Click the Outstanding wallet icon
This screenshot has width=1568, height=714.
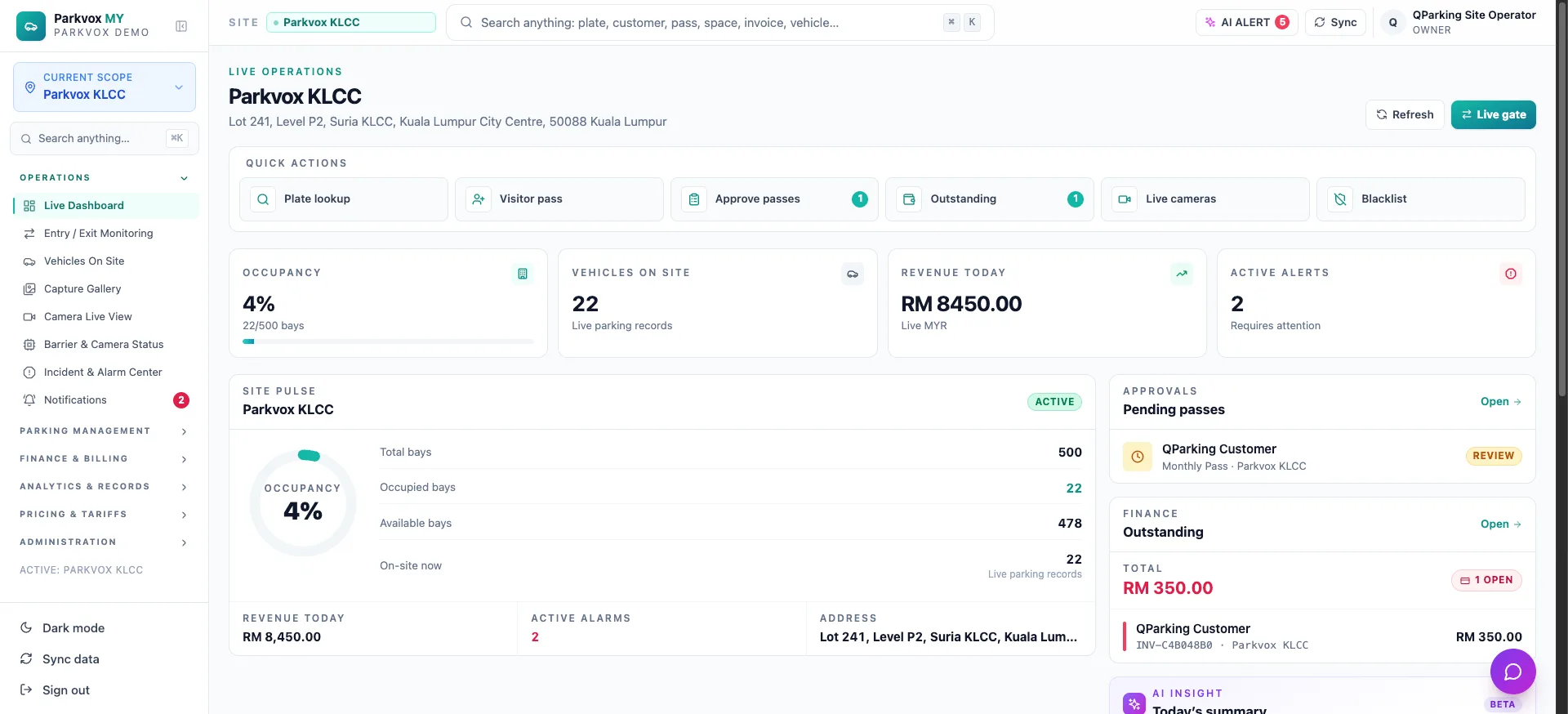(x=909, y=199)
